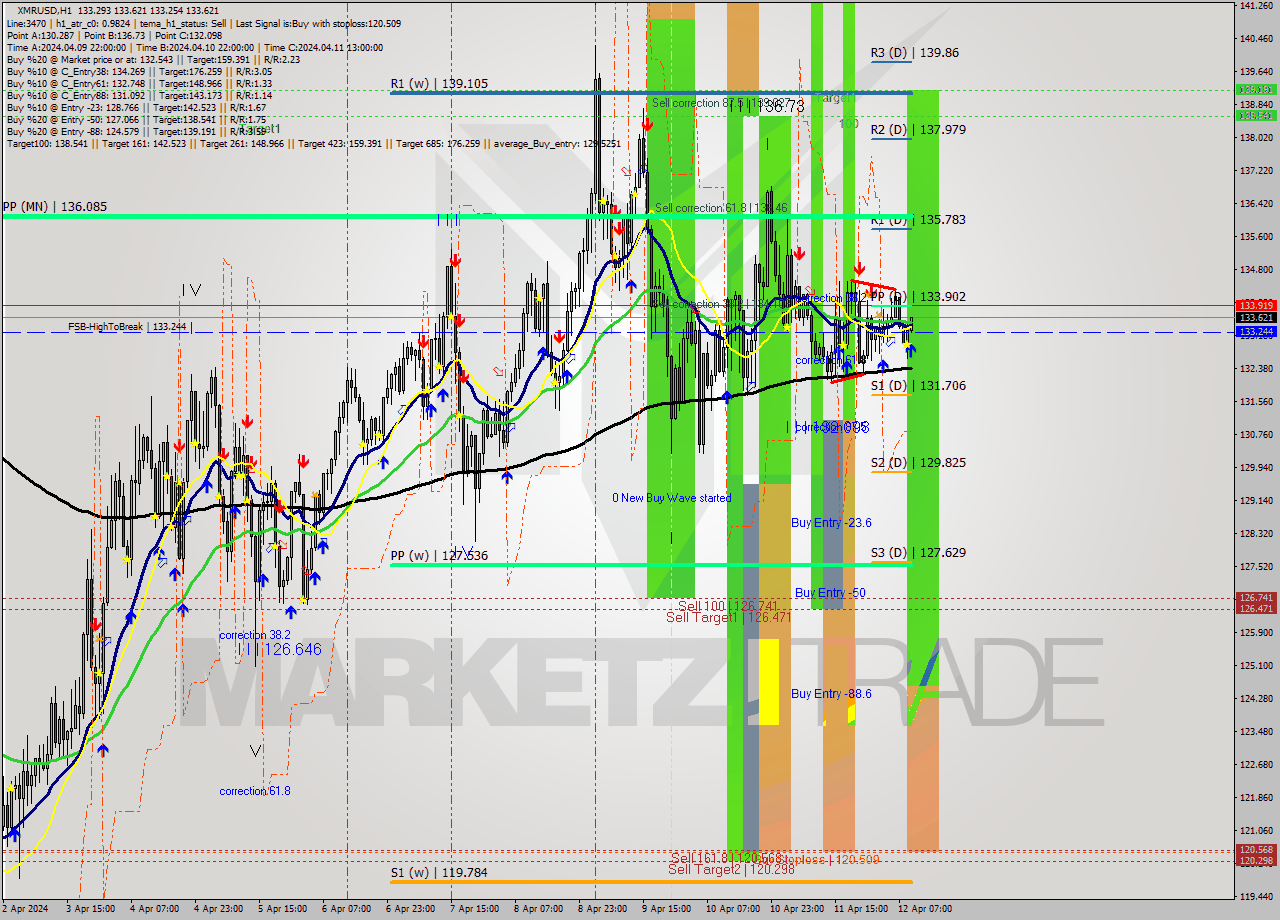This screenshot has height=920, width=1280.
Task: Click the 'FSB-HighToBreak | 133.244' label
Action: tap(127, 327)
